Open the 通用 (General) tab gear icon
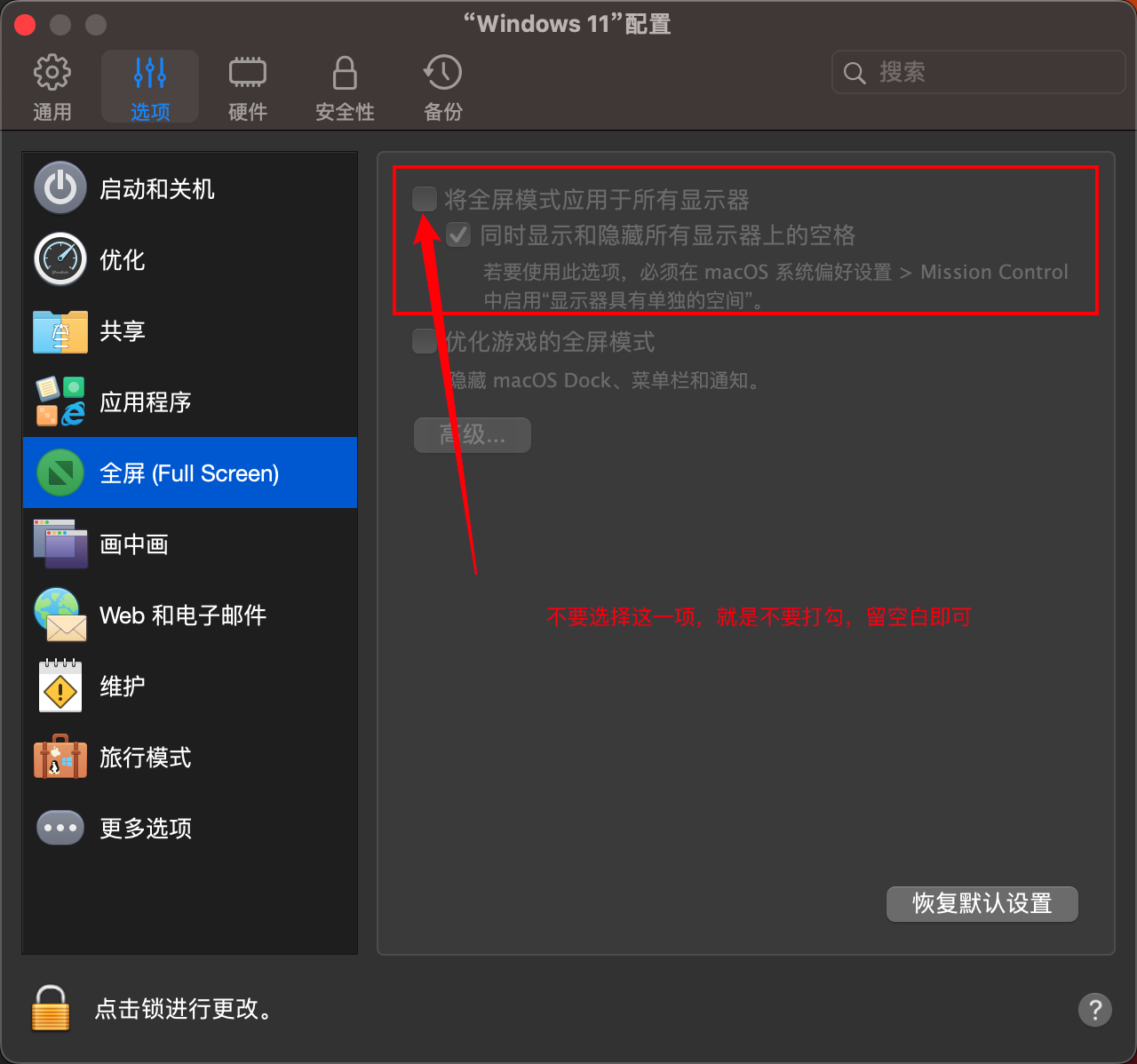Viewport: 1137px width, 1064px height. 52,73
